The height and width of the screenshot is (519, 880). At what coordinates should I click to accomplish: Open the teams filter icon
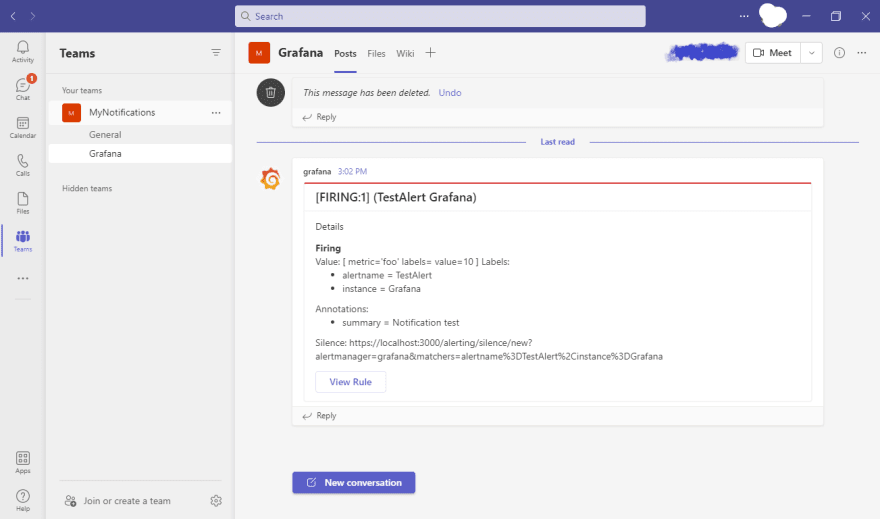(x=216, y=53)
